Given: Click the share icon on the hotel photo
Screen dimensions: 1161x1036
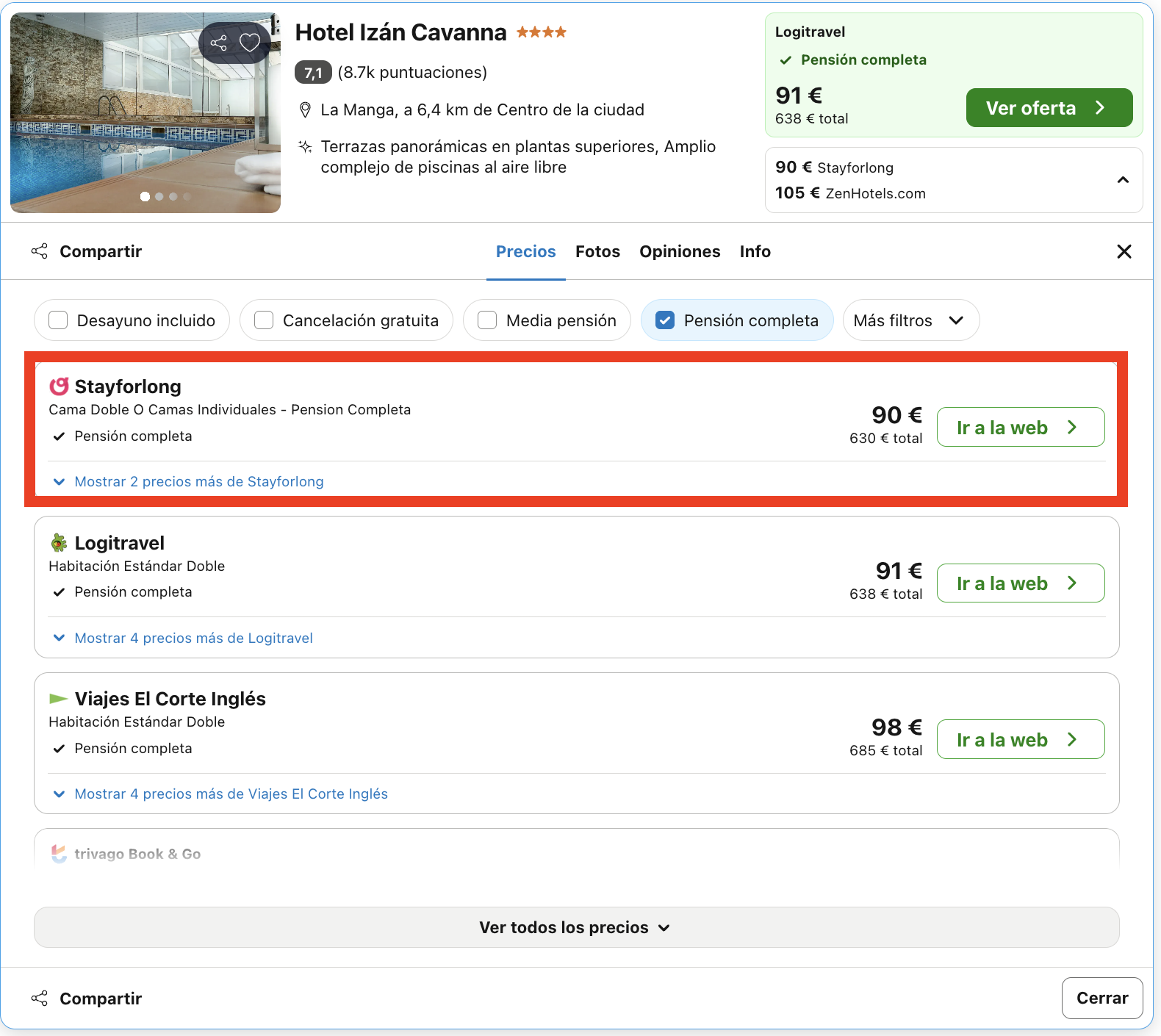Looking at the screenshot, I should [x=218, y=43].
